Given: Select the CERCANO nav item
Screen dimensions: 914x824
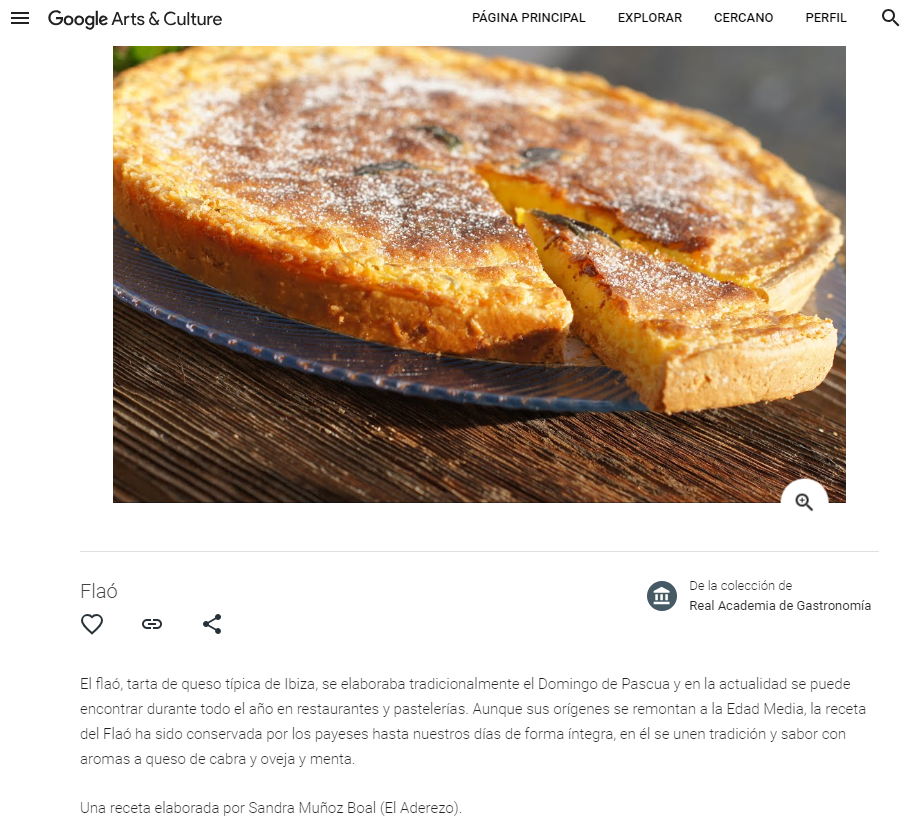Looking at the screenshot, I should point(743,18).
